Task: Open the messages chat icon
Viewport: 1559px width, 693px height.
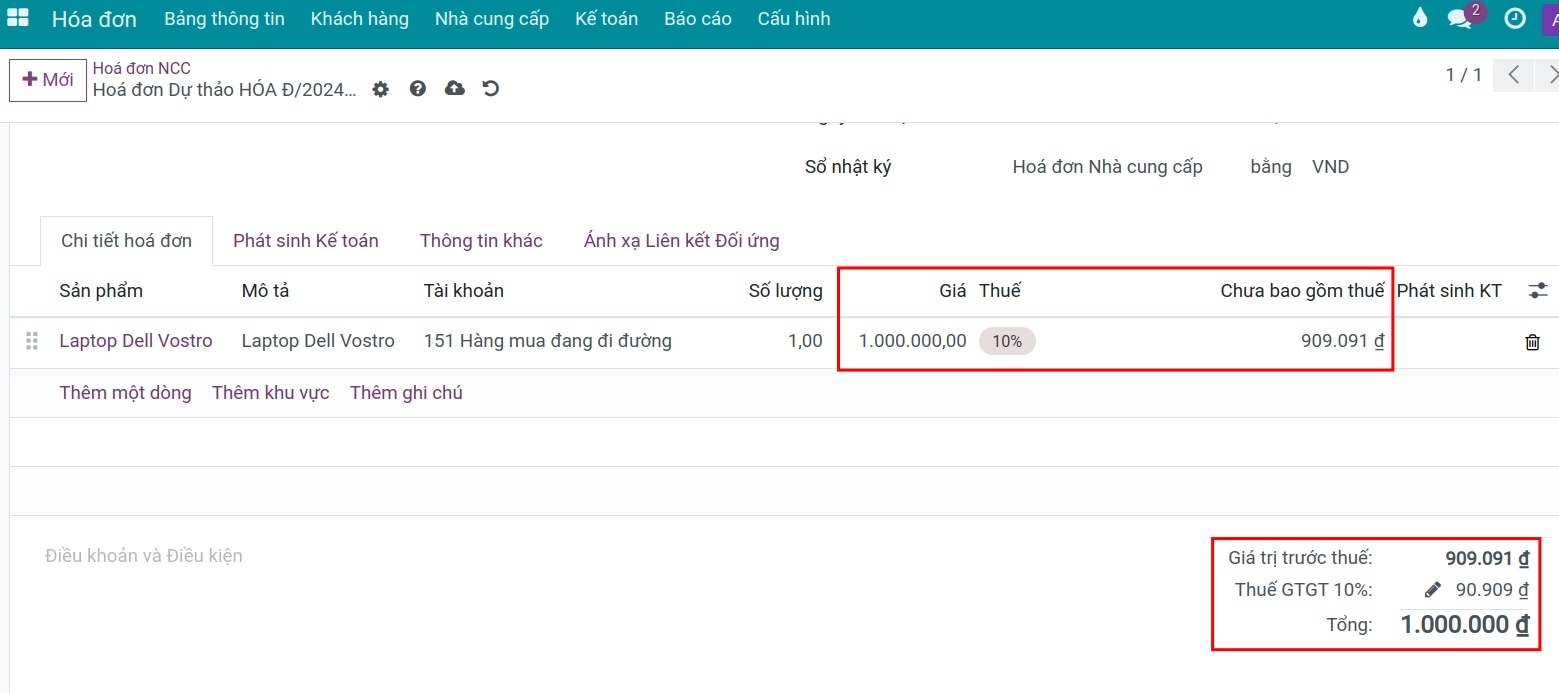Action: [1459, 19]
